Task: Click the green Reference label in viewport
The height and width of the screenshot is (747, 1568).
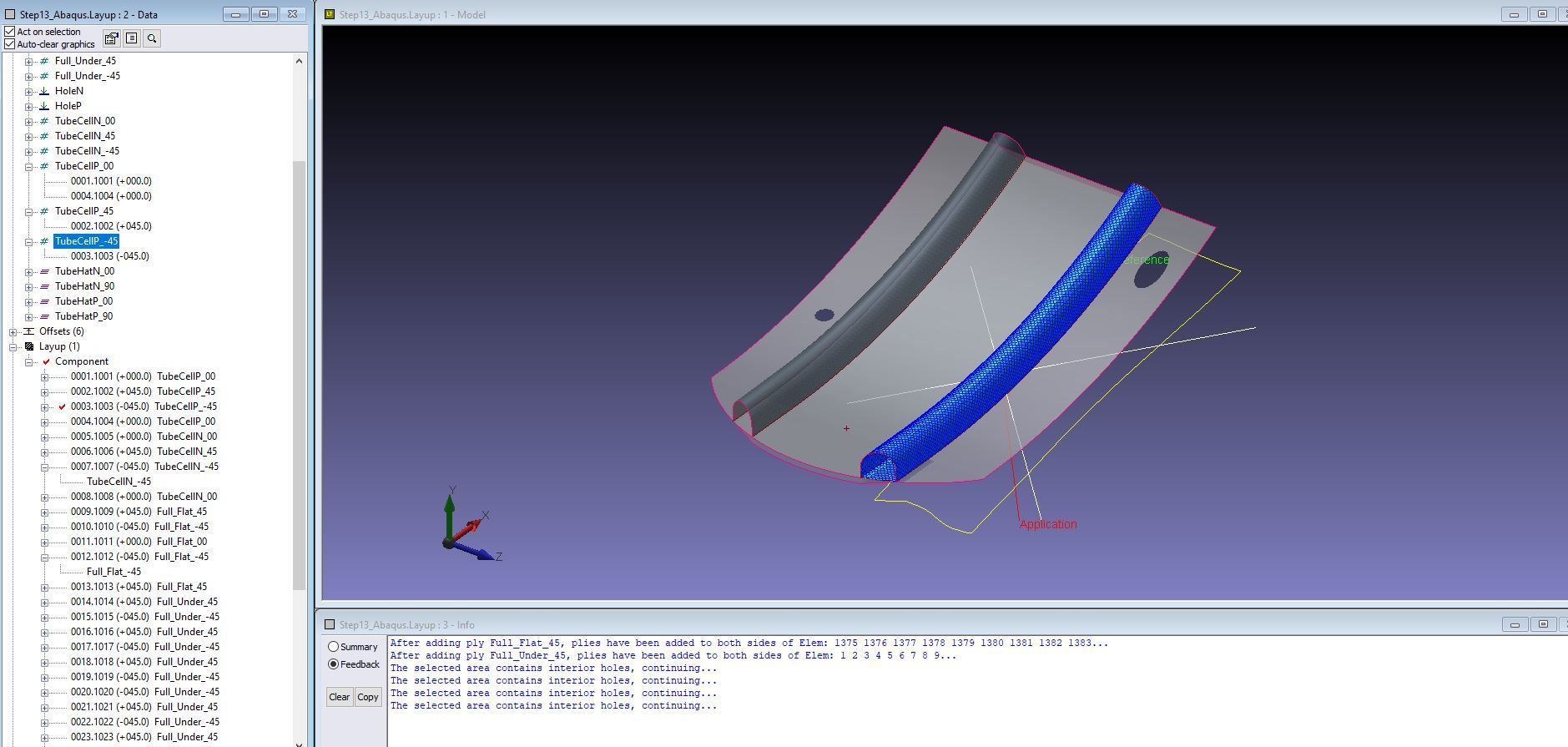Action: (x=1147, y=260)
